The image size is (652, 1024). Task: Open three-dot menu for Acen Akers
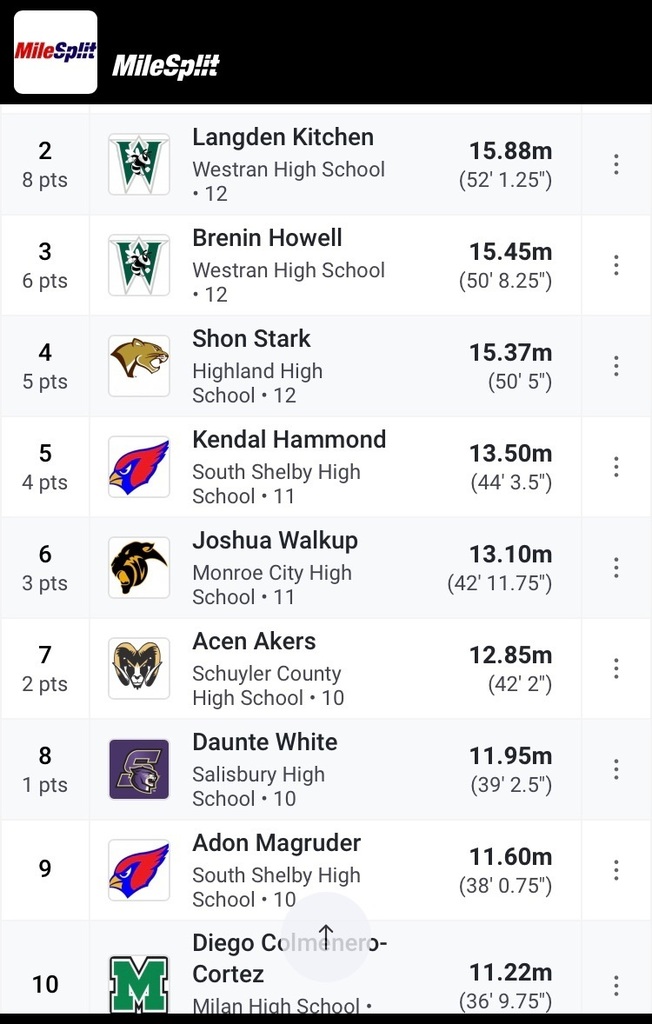pos(616,669)
